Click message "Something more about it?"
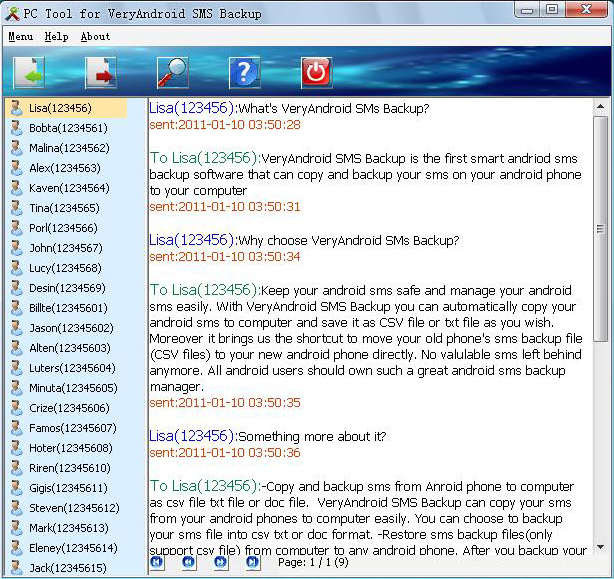This screenshot has width=614, height=579. [312, 437]
